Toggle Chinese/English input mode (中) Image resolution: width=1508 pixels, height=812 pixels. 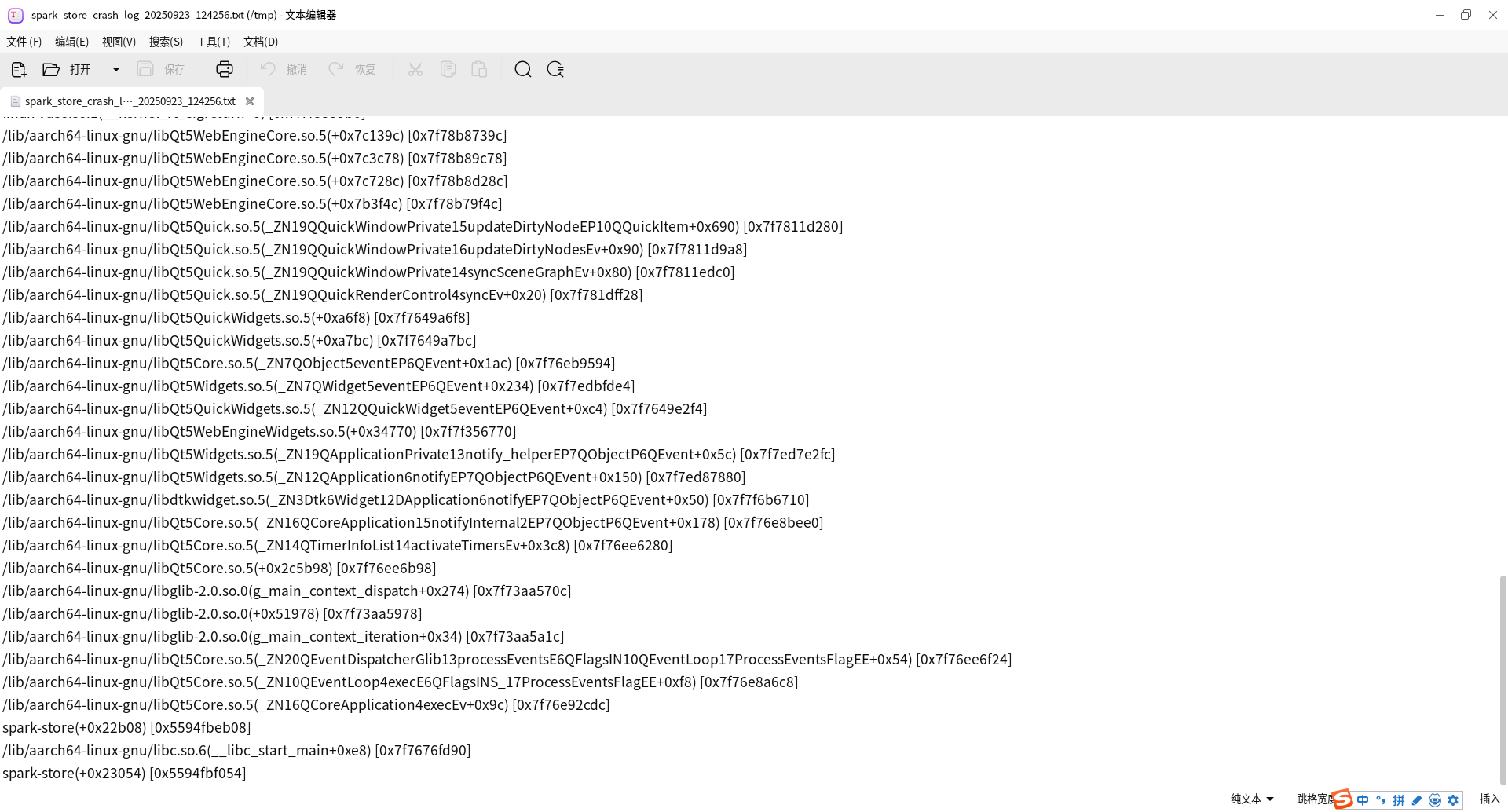point(1363,800)
